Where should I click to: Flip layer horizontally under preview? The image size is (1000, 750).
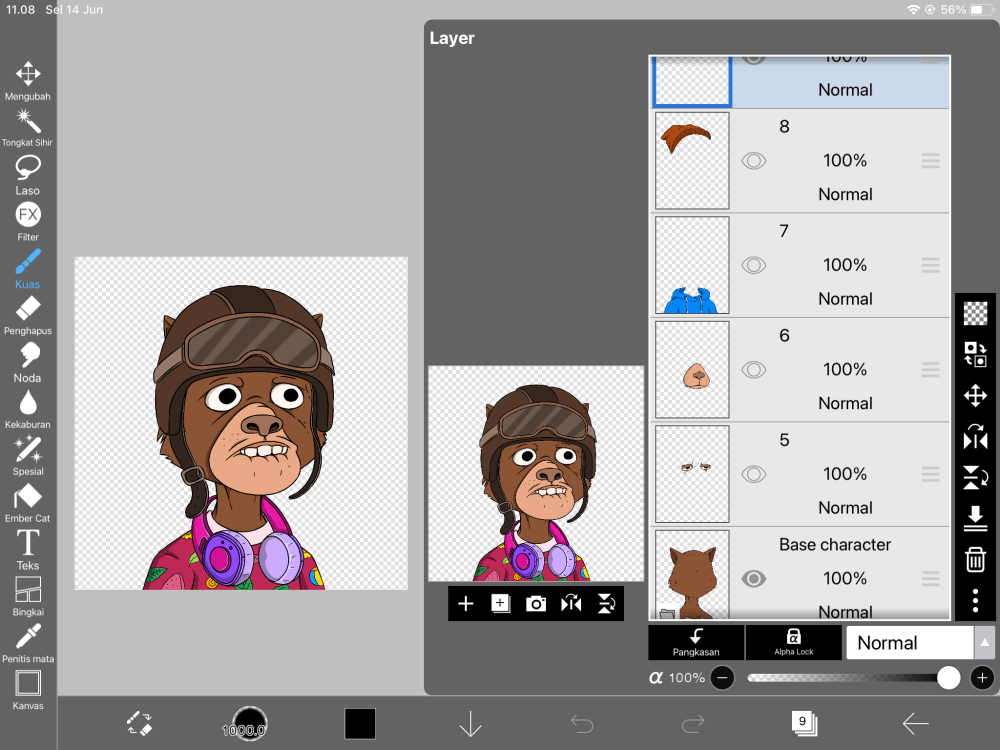(571, 603)
